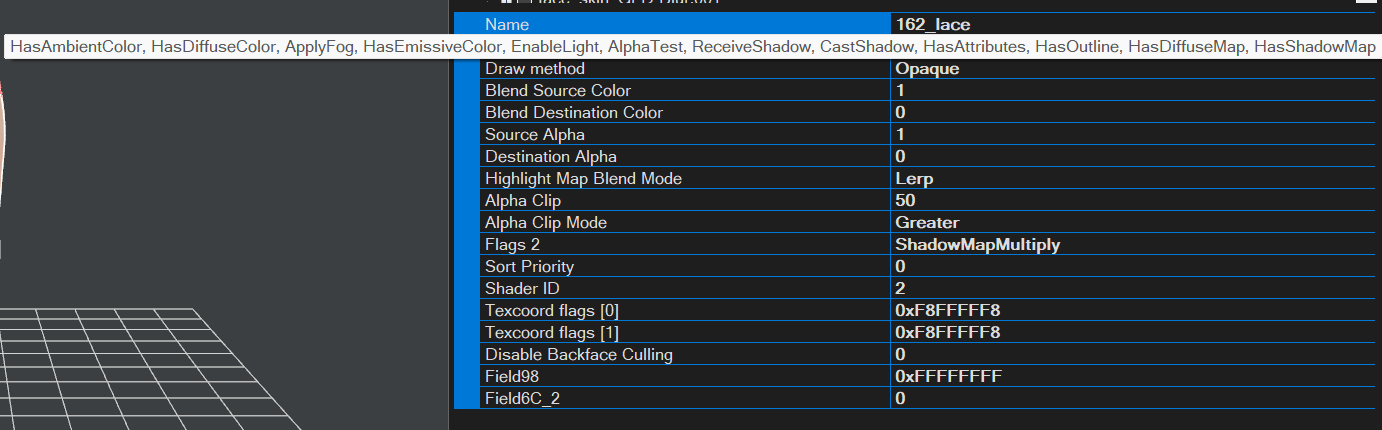Edit the Blend Source Color value
This screenshot has width=1382, height=430.
(x=1135, y=90)
